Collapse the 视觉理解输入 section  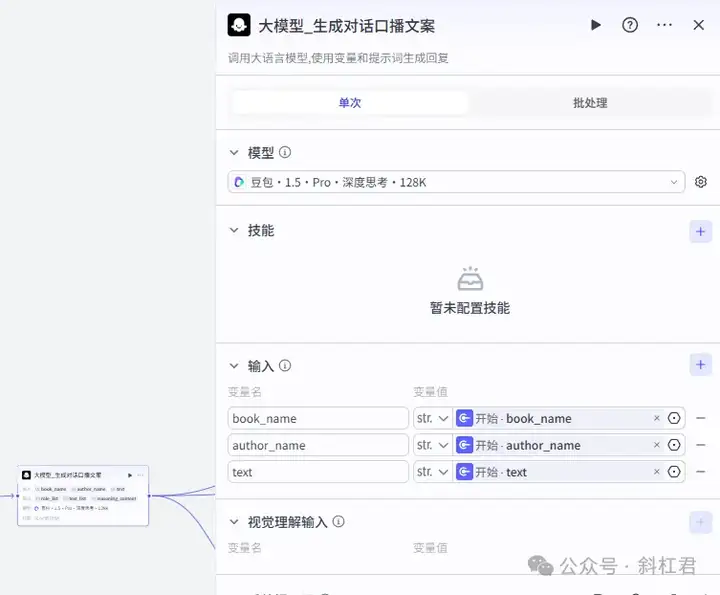(234, 522)
